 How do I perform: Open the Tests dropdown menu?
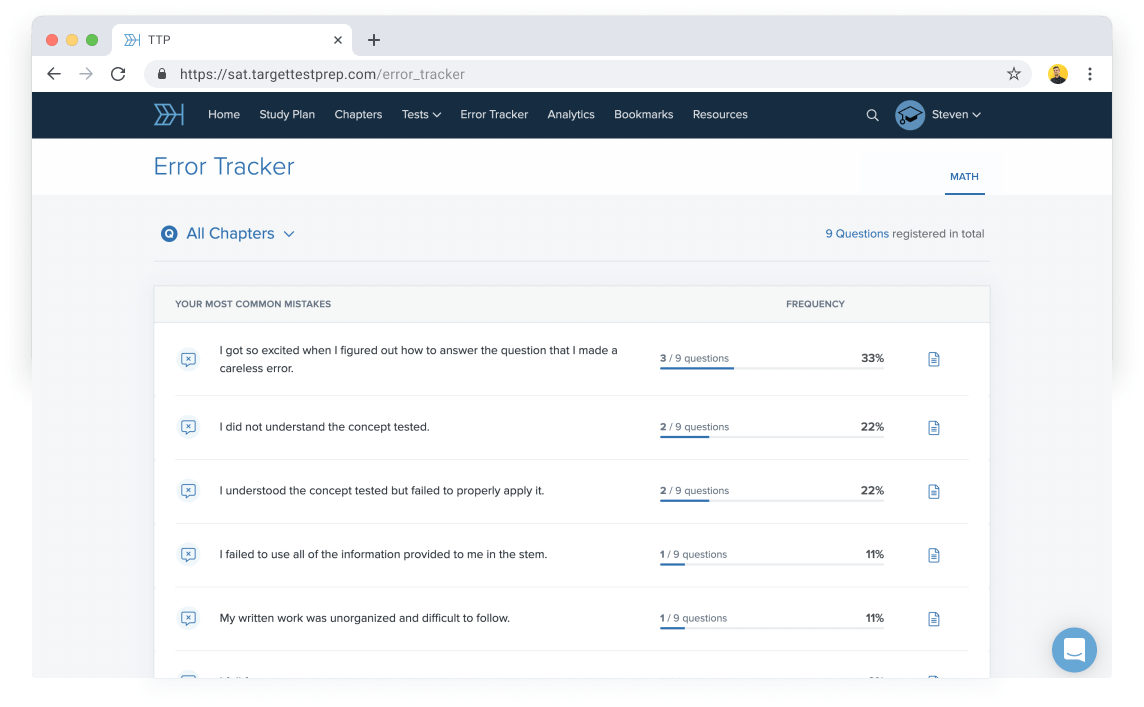point(421,115)
